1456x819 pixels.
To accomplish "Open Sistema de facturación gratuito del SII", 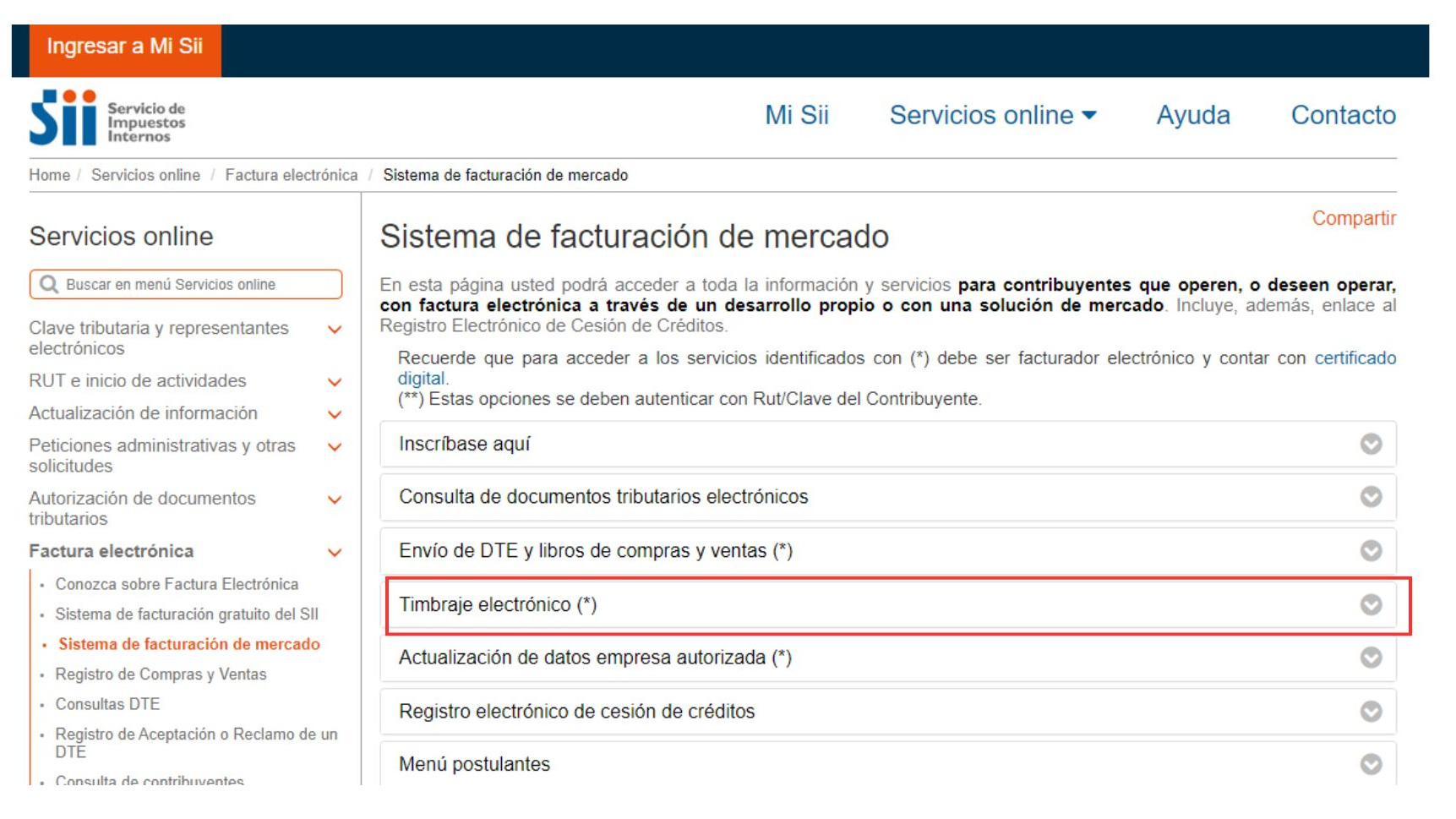I will point(187,614).
